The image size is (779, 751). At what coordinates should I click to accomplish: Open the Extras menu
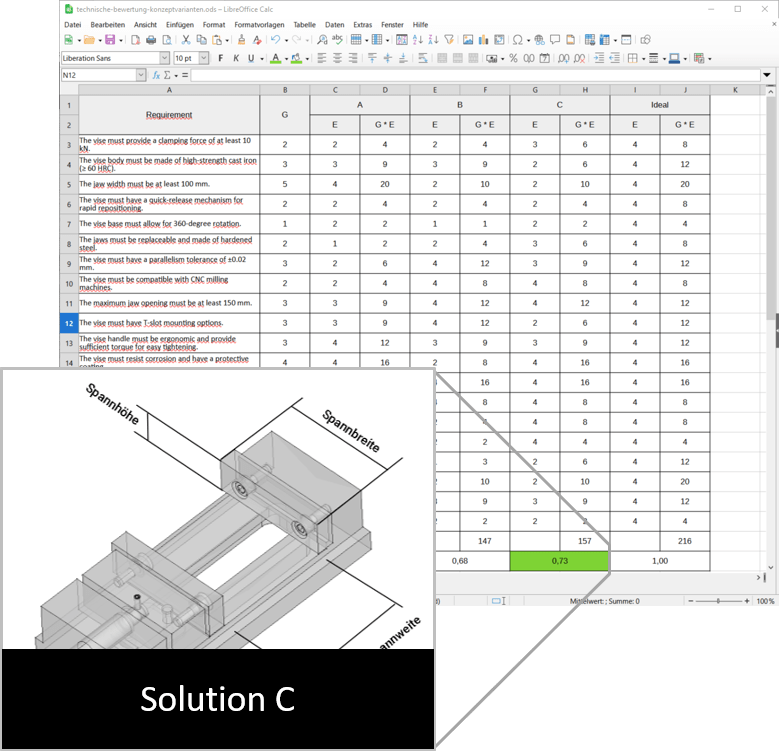(x=362, y=24)
